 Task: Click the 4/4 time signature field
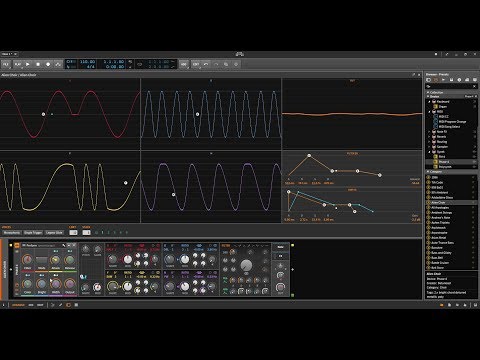coord(90,67)
